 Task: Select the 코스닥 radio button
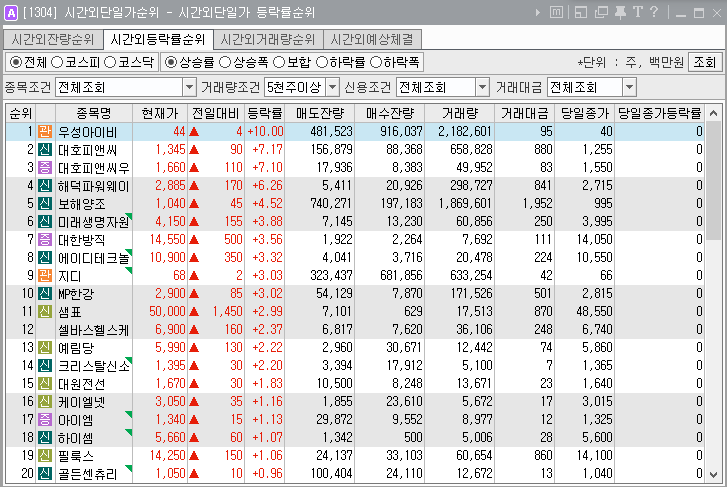click(110, 62)
